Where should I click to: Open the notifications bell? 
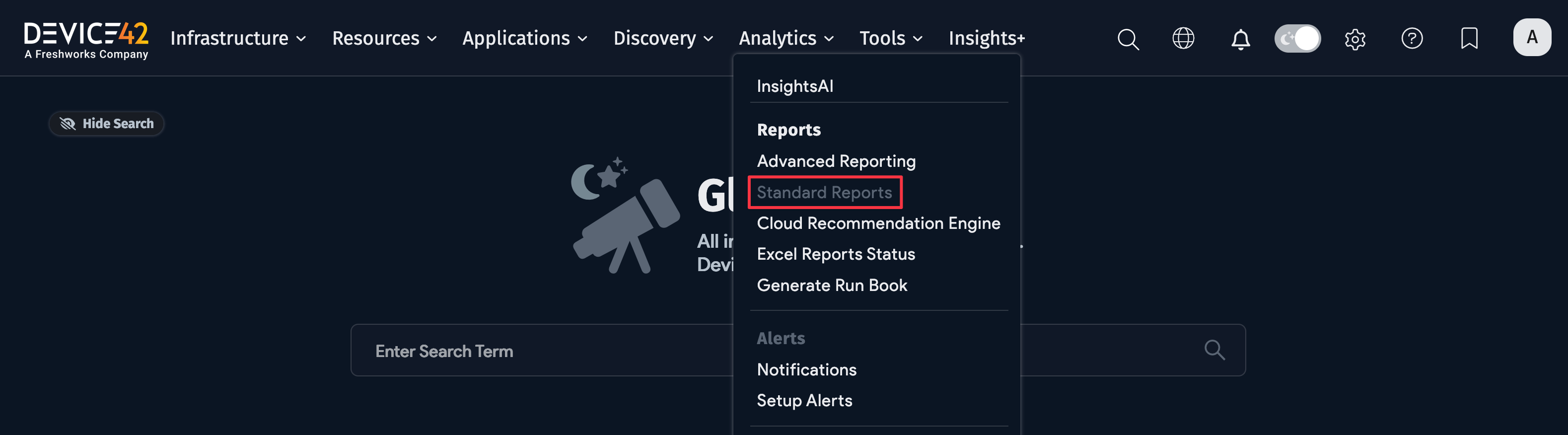[1240, 40]
